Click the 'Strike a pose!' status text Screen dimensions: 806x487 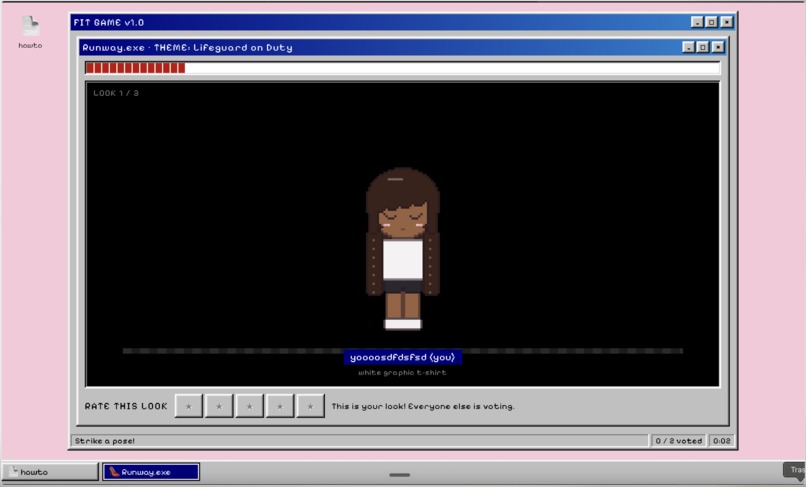105,441
